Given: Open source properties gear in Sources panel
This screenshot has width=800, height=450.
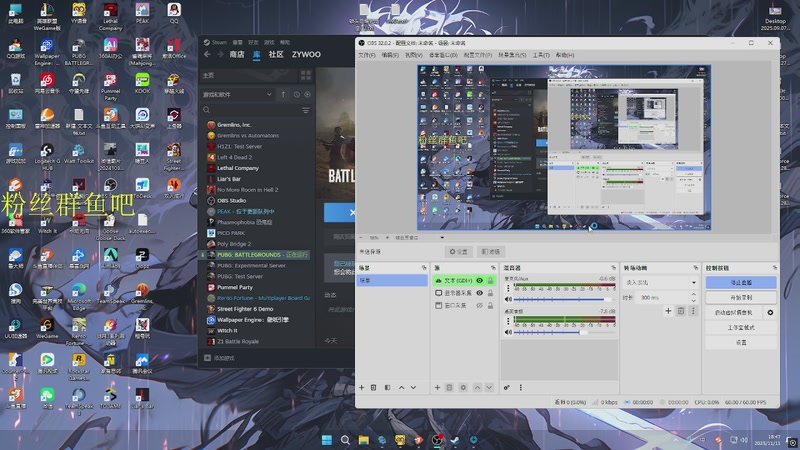Looking at the screenshot, I should pos(463,388).
